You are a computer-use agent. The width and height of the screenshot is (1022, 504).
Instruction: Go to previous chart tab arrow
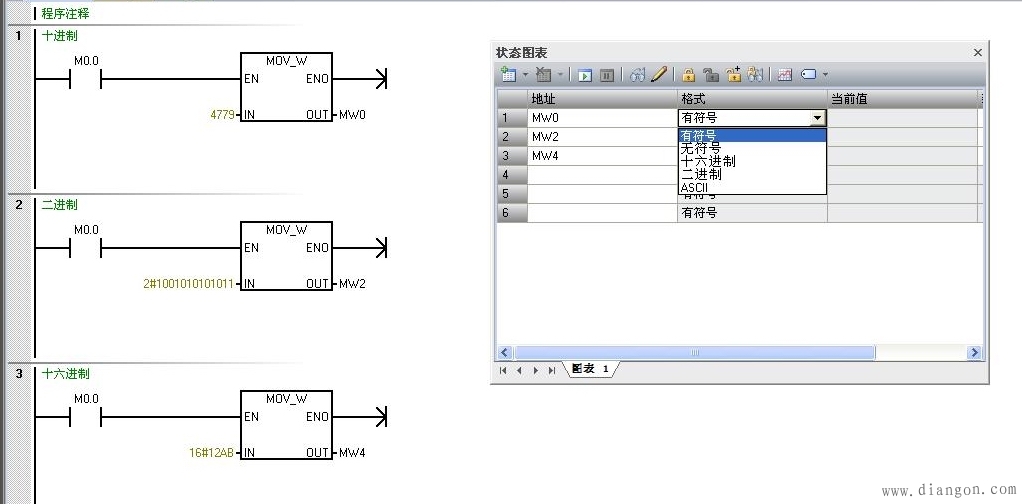coord(519,370)
